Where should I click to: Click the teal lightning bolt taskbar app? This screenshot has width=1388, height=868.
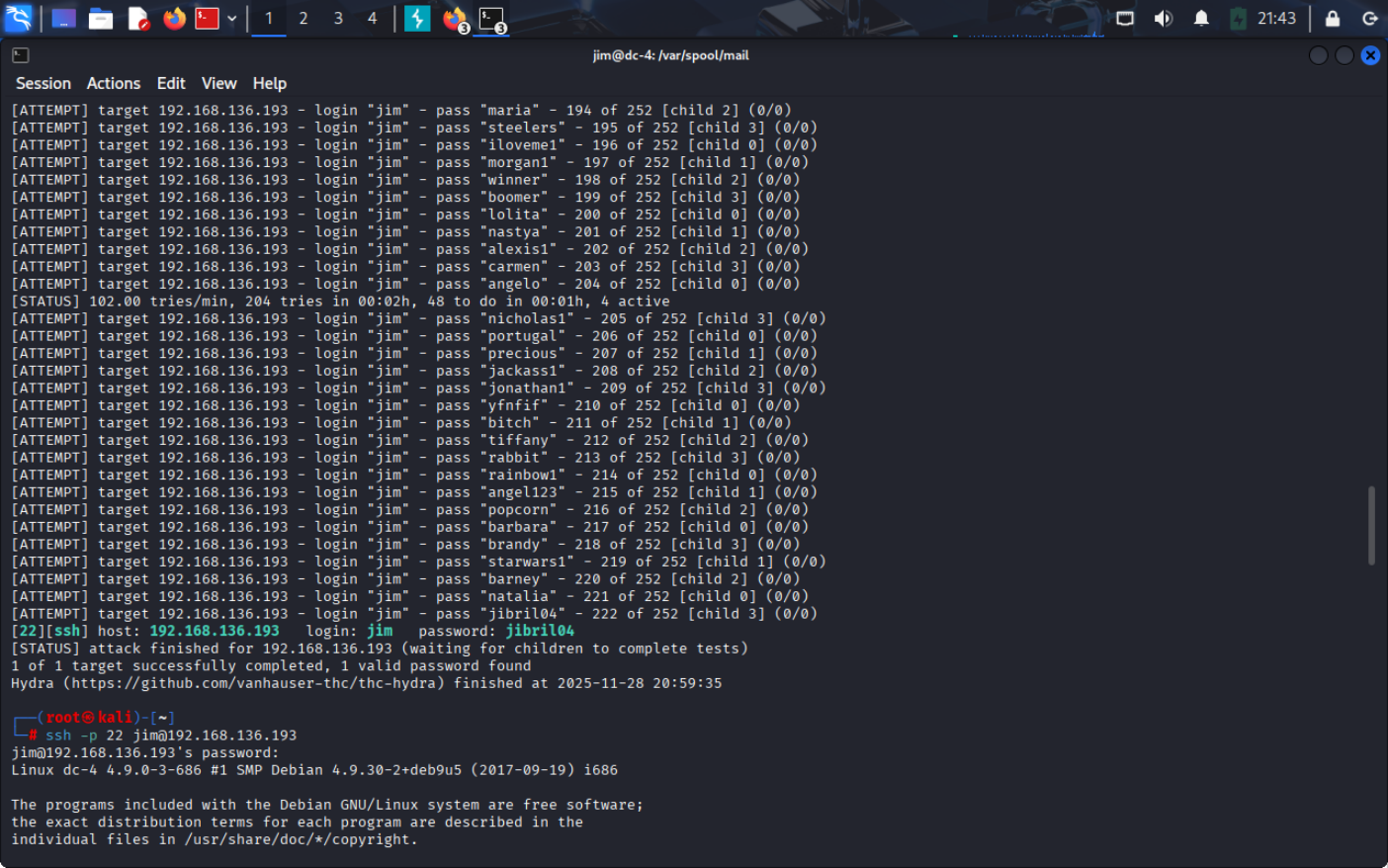point(417,18)
